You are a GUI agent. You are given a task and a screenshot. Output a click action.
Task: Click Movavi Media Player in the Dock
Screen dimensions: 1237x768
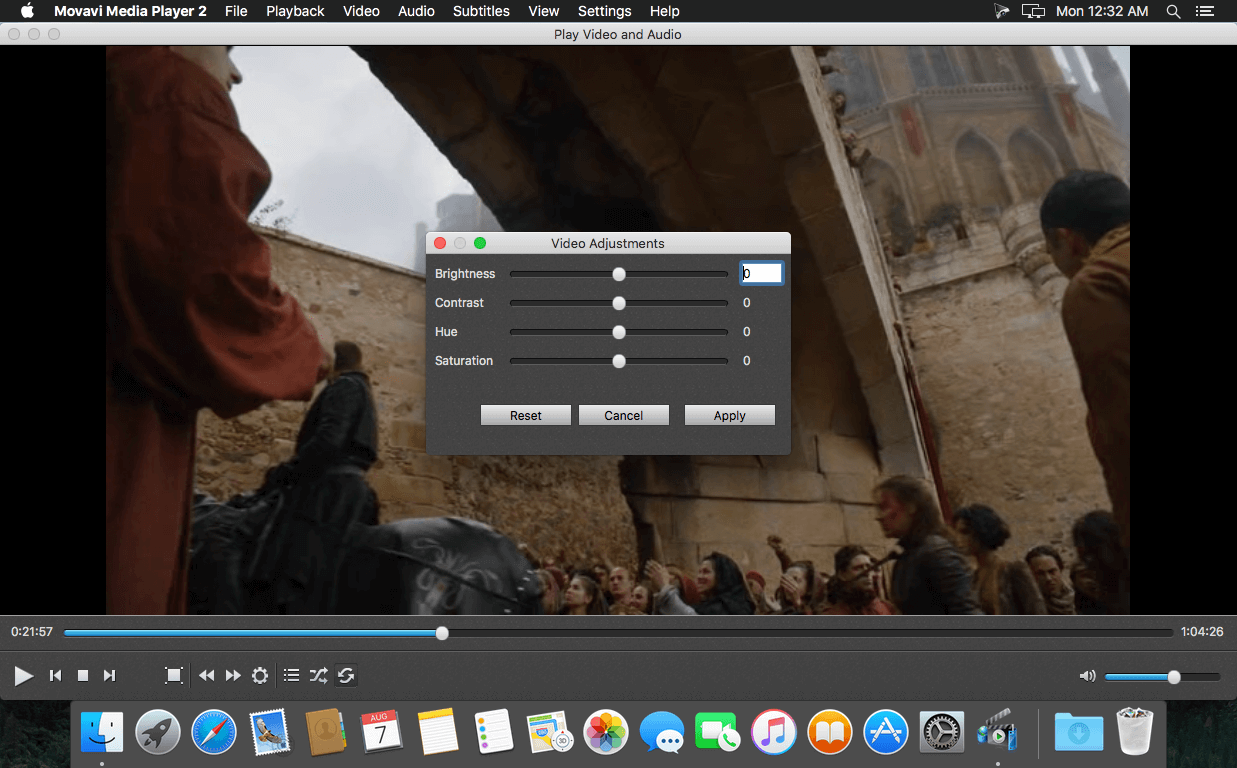997,732
